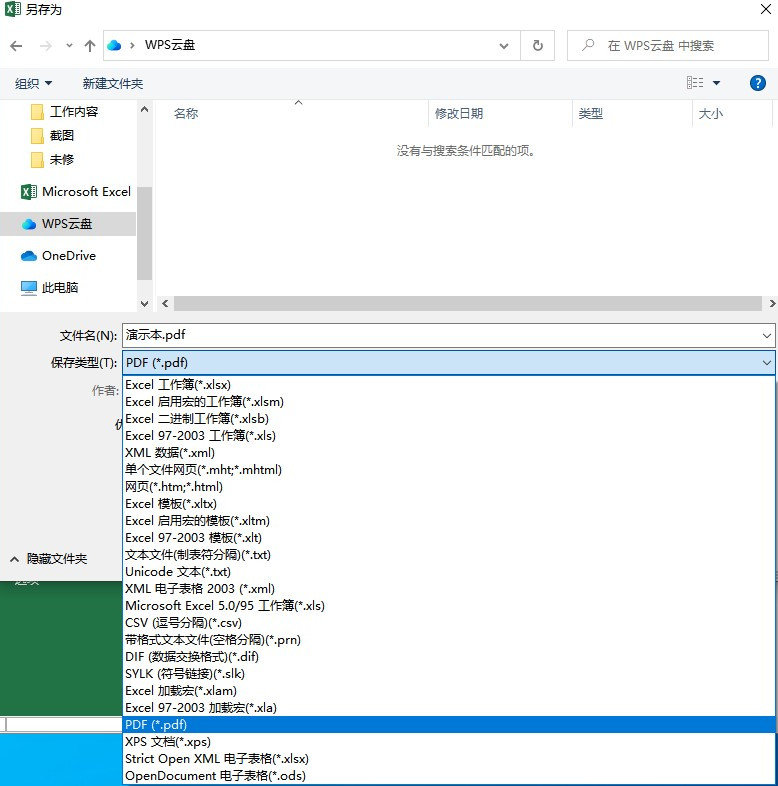Choose Excel 97-2003 模板(*.xlt)
This screenshot has height=786, width=778.
click(x=449, y=538)
